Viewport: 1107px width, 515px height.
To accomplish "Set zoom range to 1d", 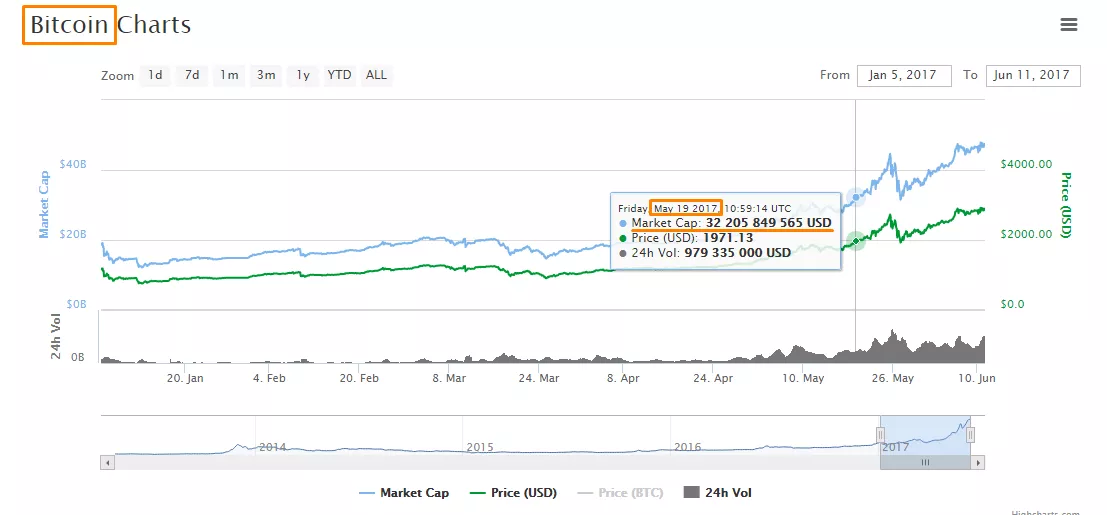I will click(155, 75).
